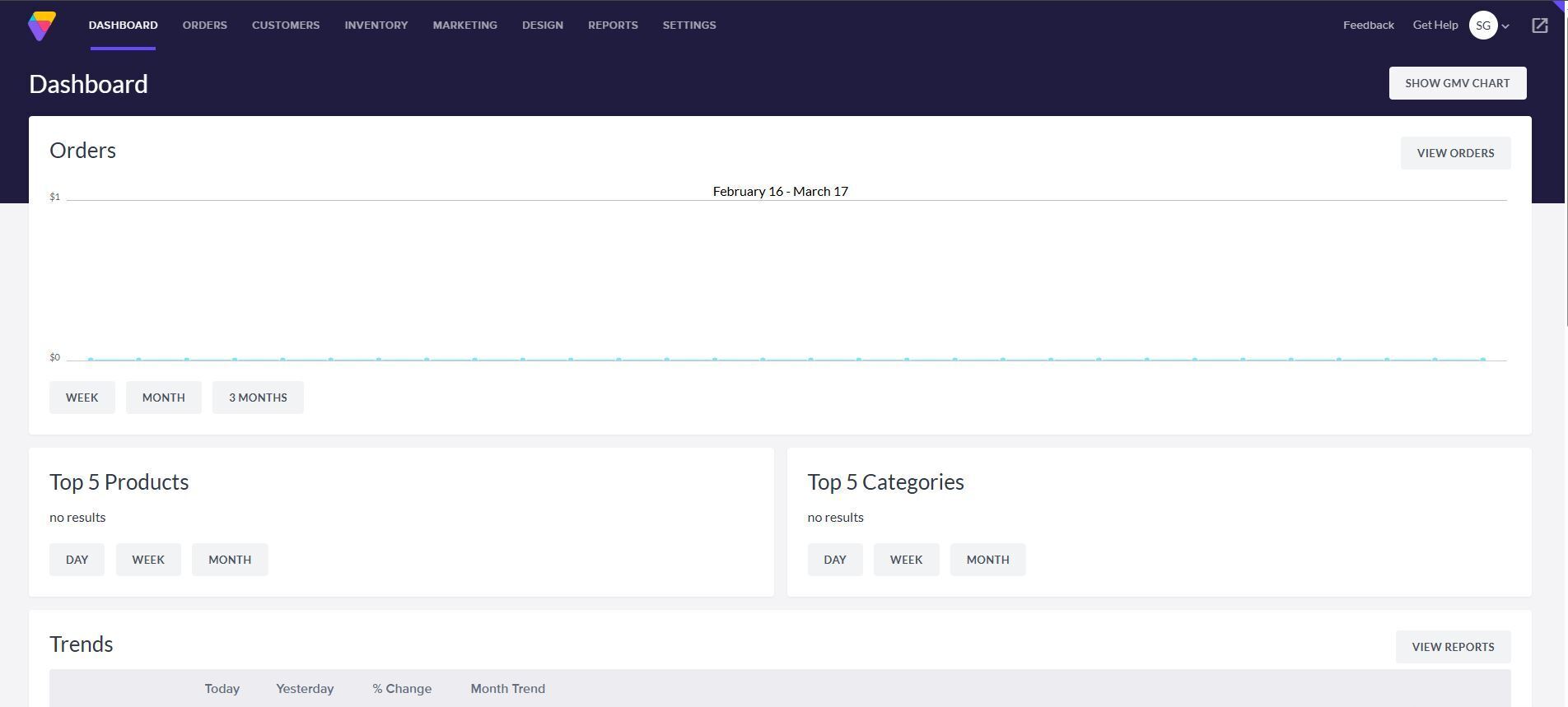Show the GMV chart

click(x=1457, y=83)
